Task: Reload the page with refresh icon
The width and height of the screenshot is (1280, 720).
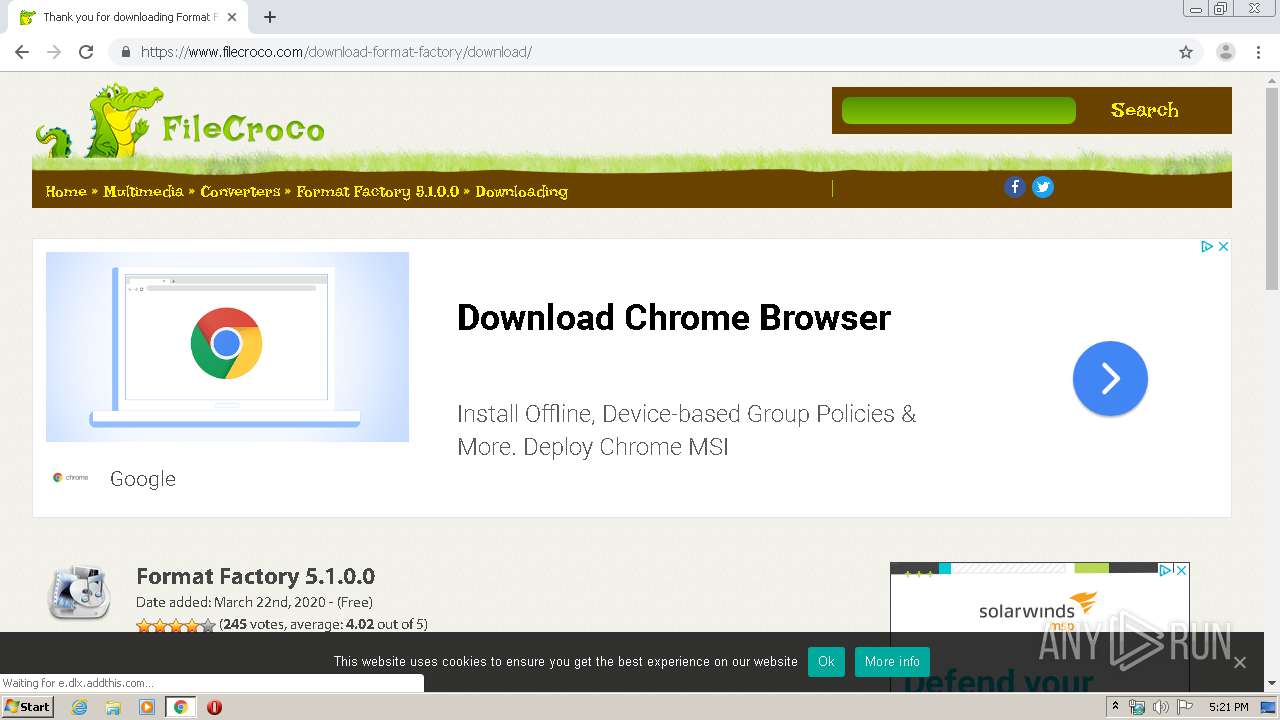Action: coord(86,52)
